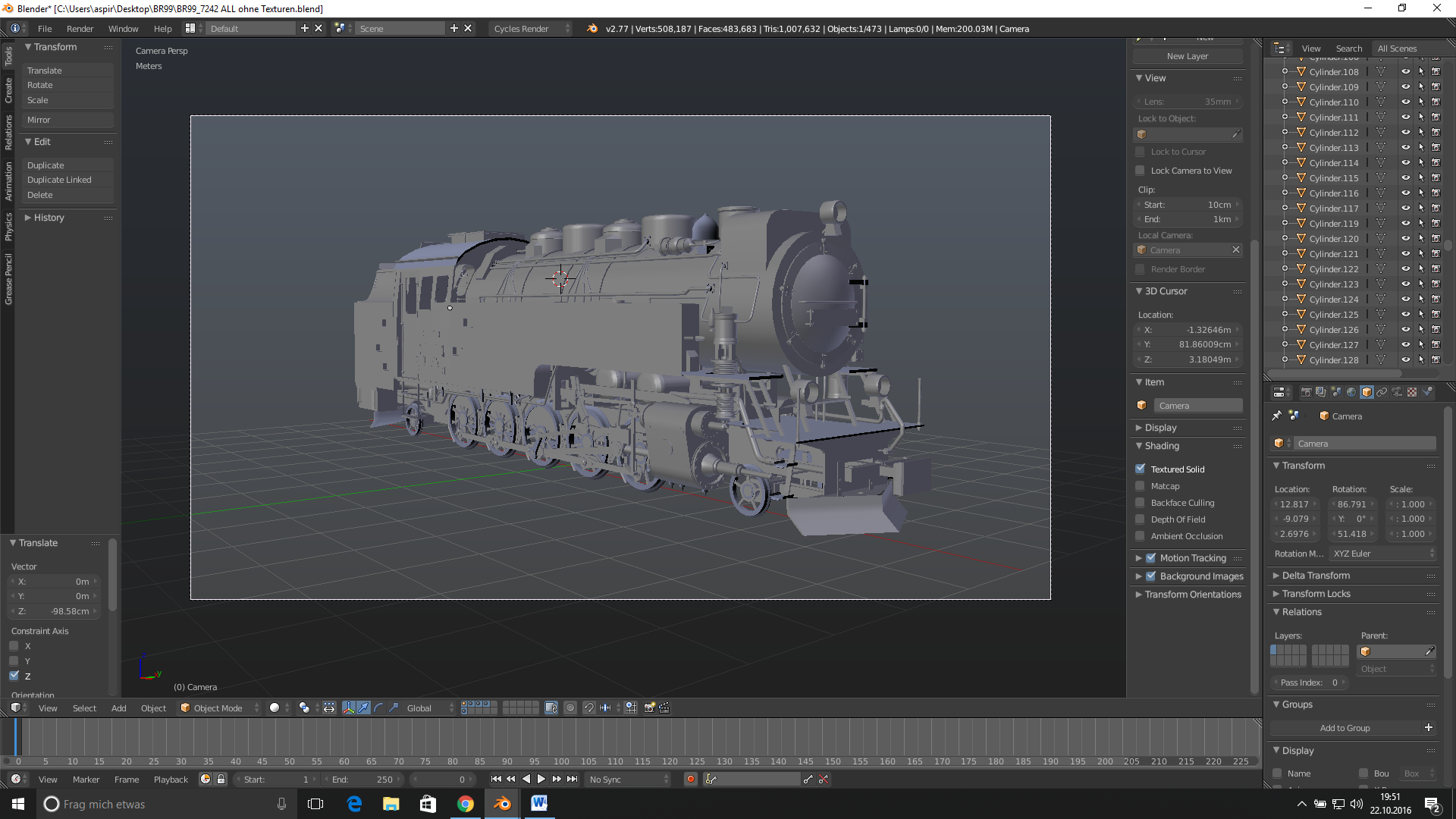Open the Global orientation dropdown
This screenshot has height=819, width=1456.
tap(429, 708)
